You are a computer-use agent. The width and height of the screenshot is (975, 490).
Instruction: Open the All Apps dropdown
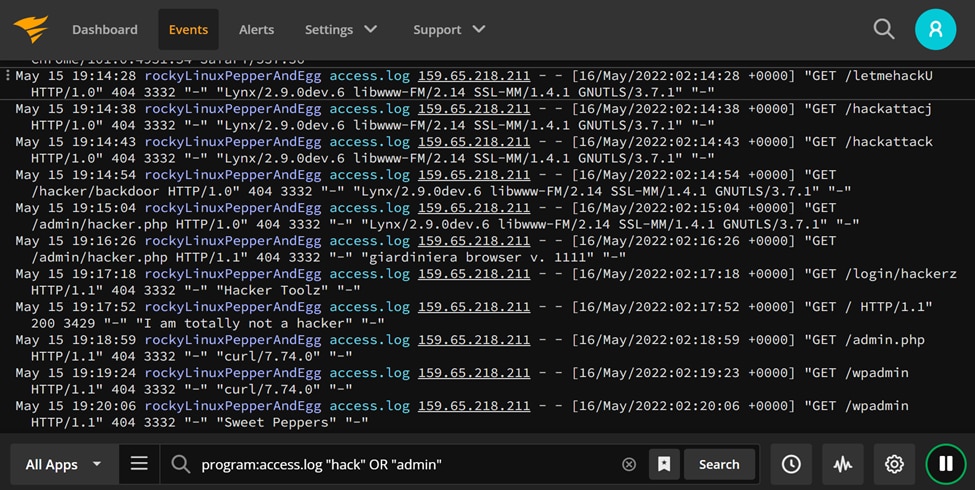pos(63,464)
